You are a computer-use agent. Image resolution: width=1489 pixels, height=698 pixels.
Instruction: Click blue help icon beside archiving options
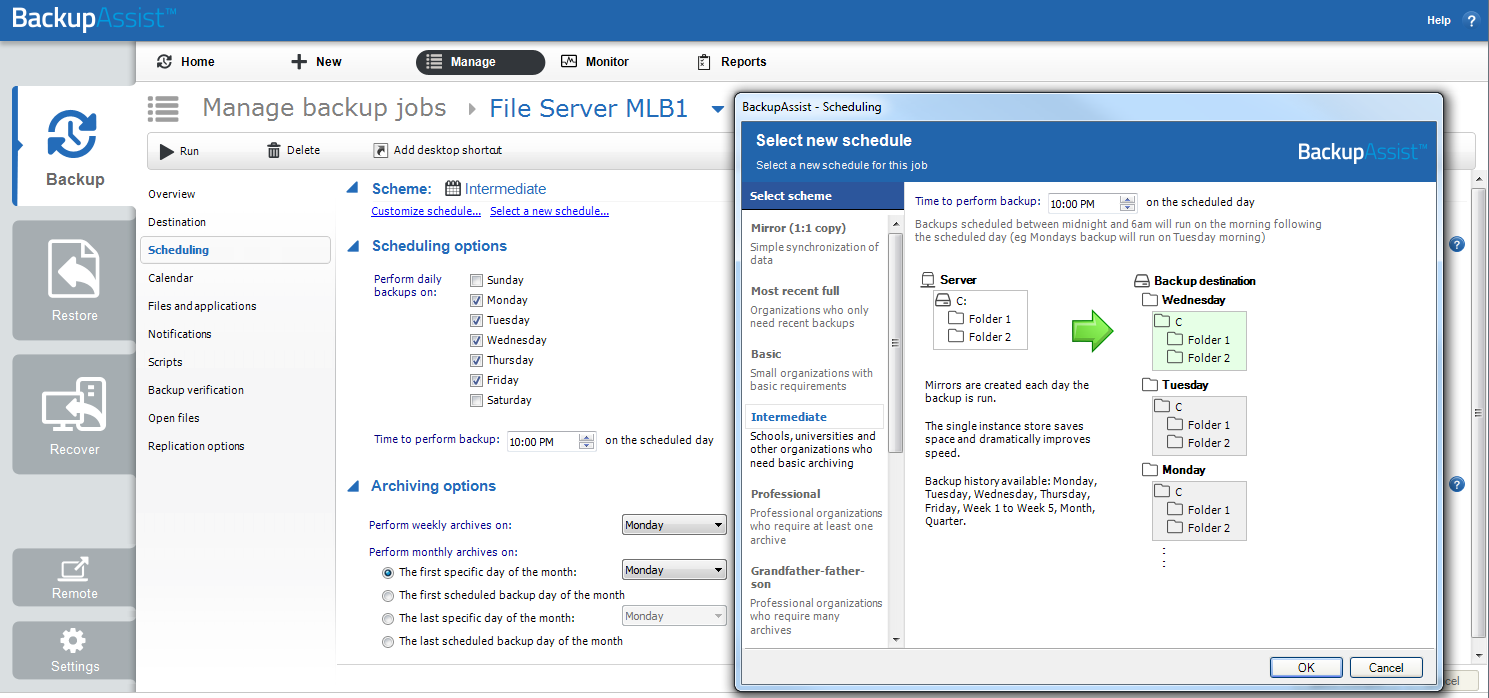pyautogui.click(x=1456, y=484)
